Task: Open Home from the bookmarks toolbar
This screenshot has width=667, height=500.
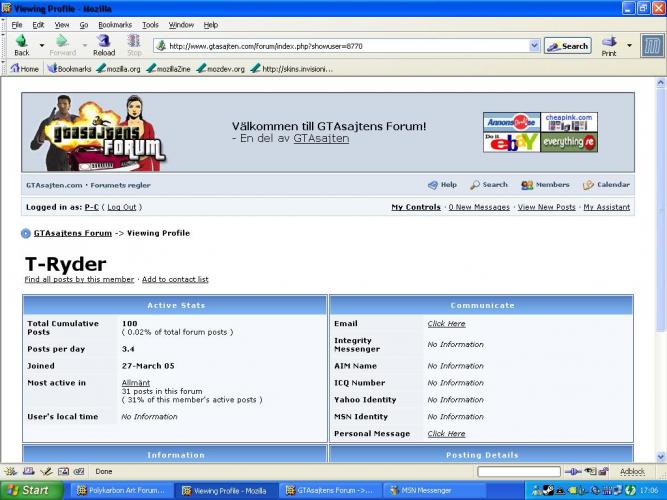Action: coord(24,69)
